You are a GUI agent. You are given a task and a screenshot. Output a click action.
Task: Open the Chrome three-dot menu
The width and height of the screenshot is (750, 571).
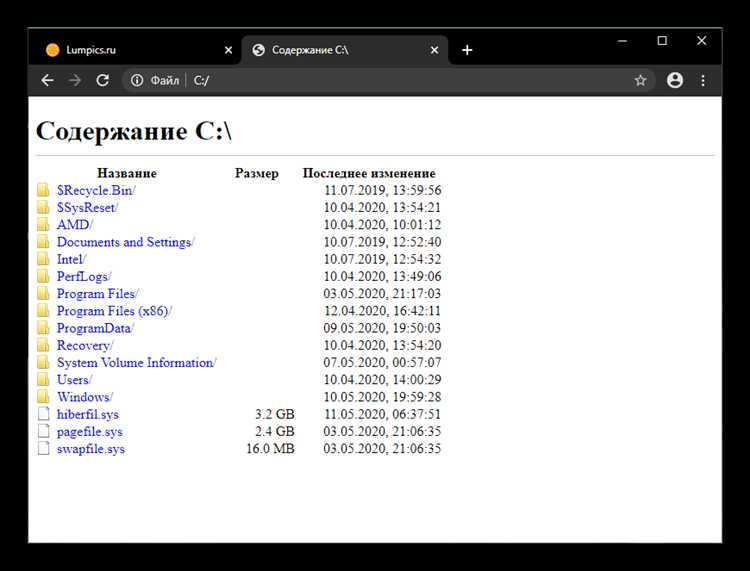tap(703, 81)
